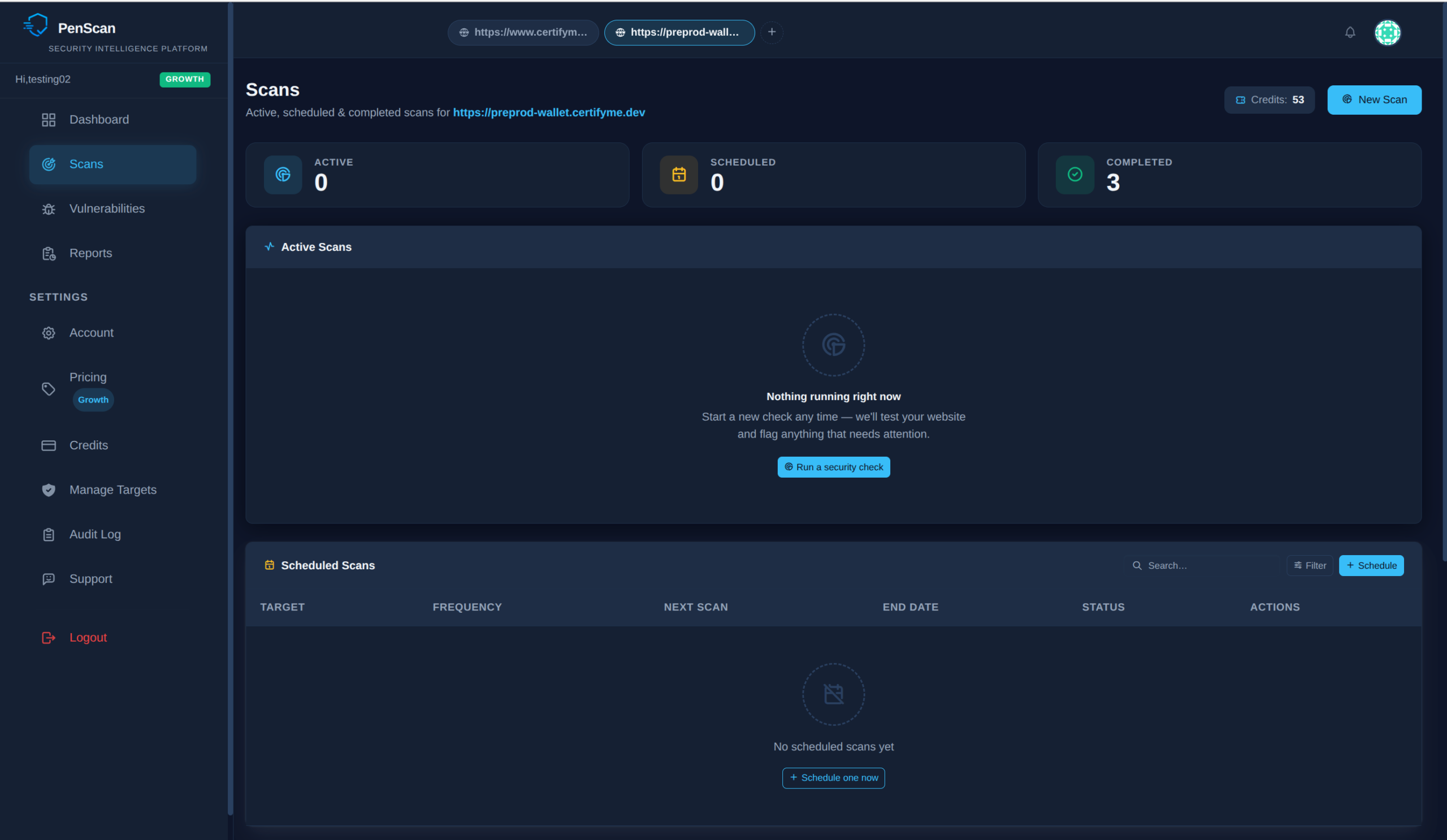1447x840 pixels.
Task: Click Run a security check
Action: pos(834,467)
